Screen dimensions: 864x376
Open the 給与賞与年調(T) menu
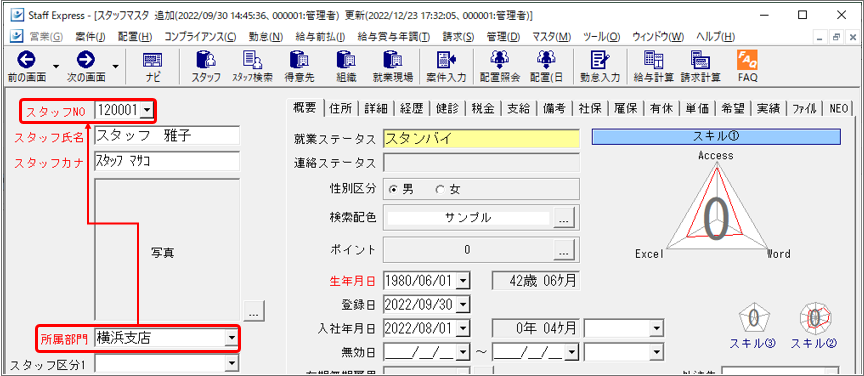pos(393,36)
